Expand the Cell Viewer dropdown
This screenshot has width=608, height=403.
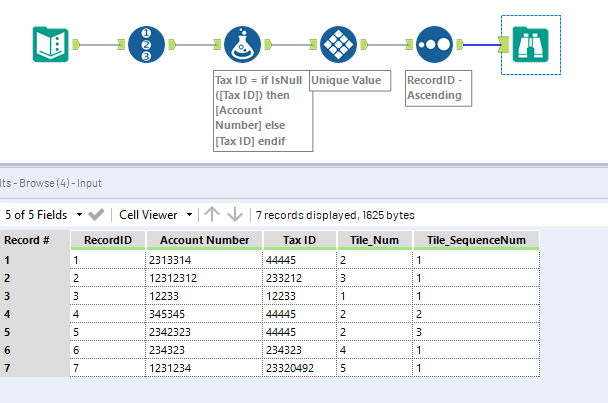tap(155, 214)
